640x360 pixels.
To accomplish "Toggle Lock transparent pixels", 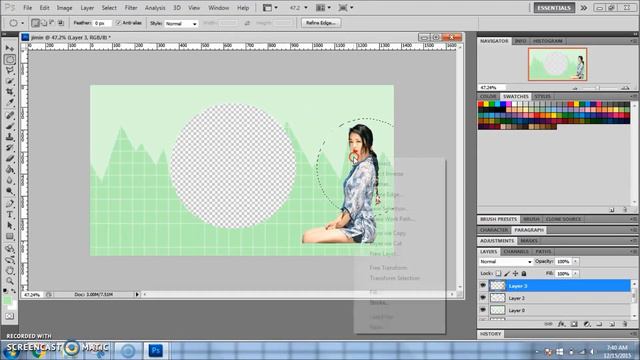I will pyautogui.click(x=498, y=273).
